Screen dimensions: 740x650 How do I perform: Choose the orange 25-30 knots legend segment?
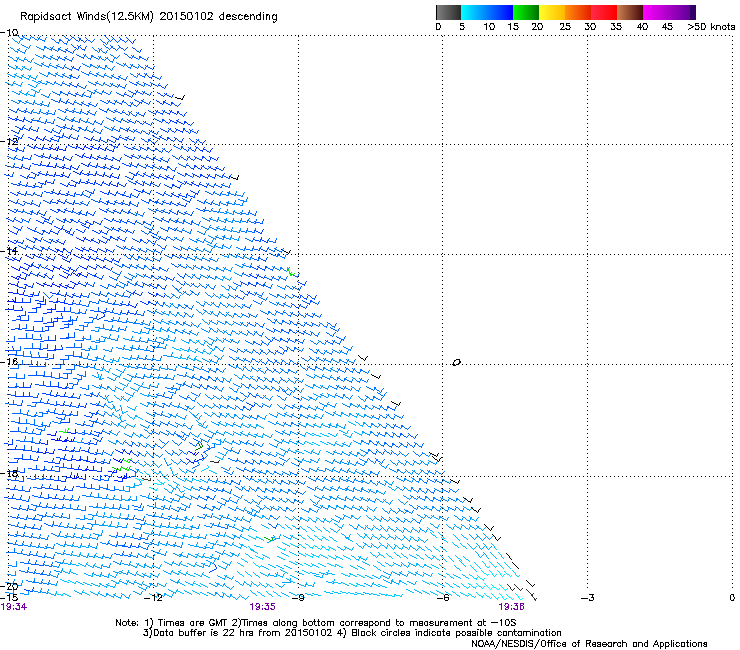[x=578, y=12]
